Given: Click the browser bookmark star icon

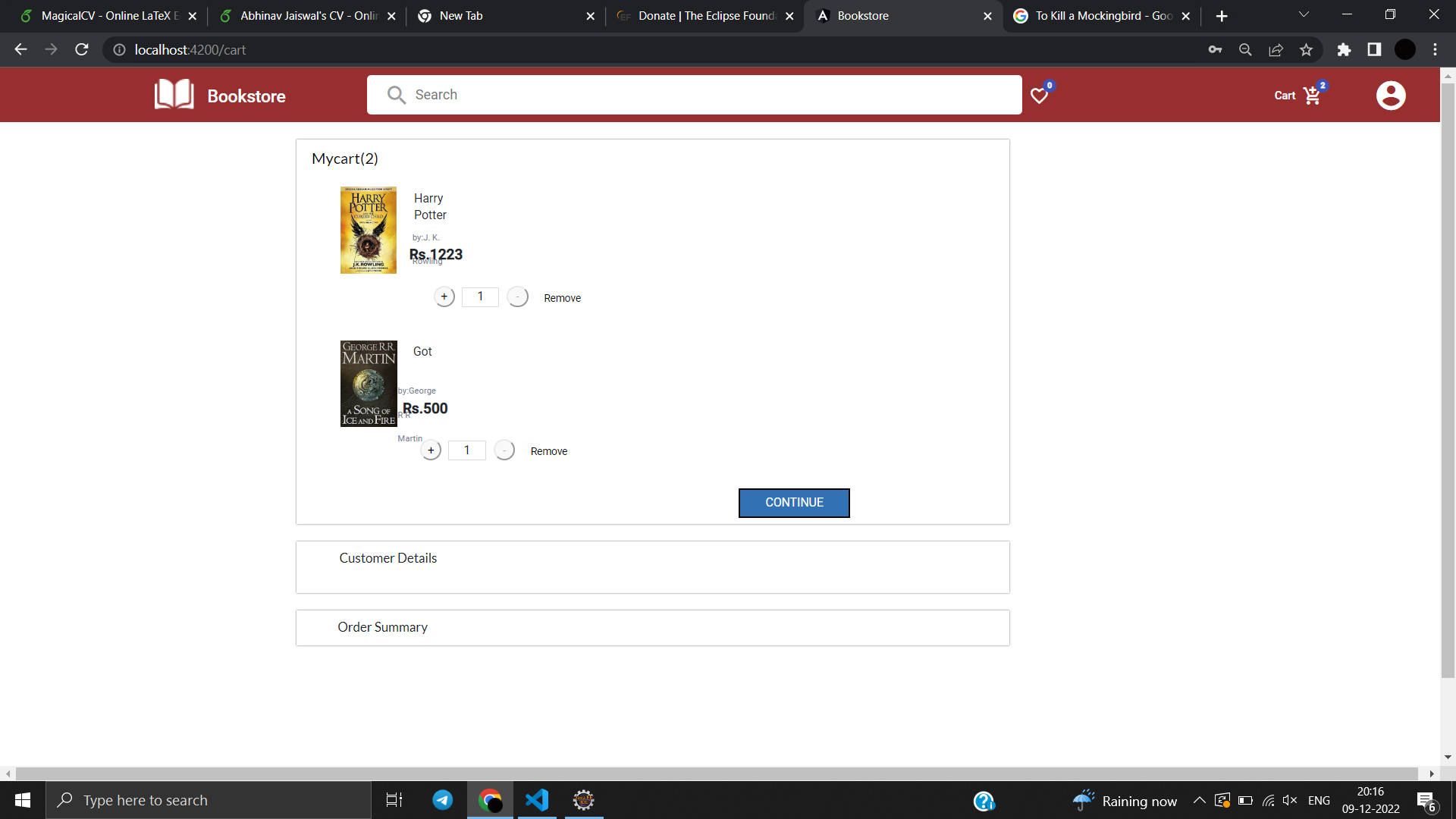Looking at the screenshot, I should 1306,49.
